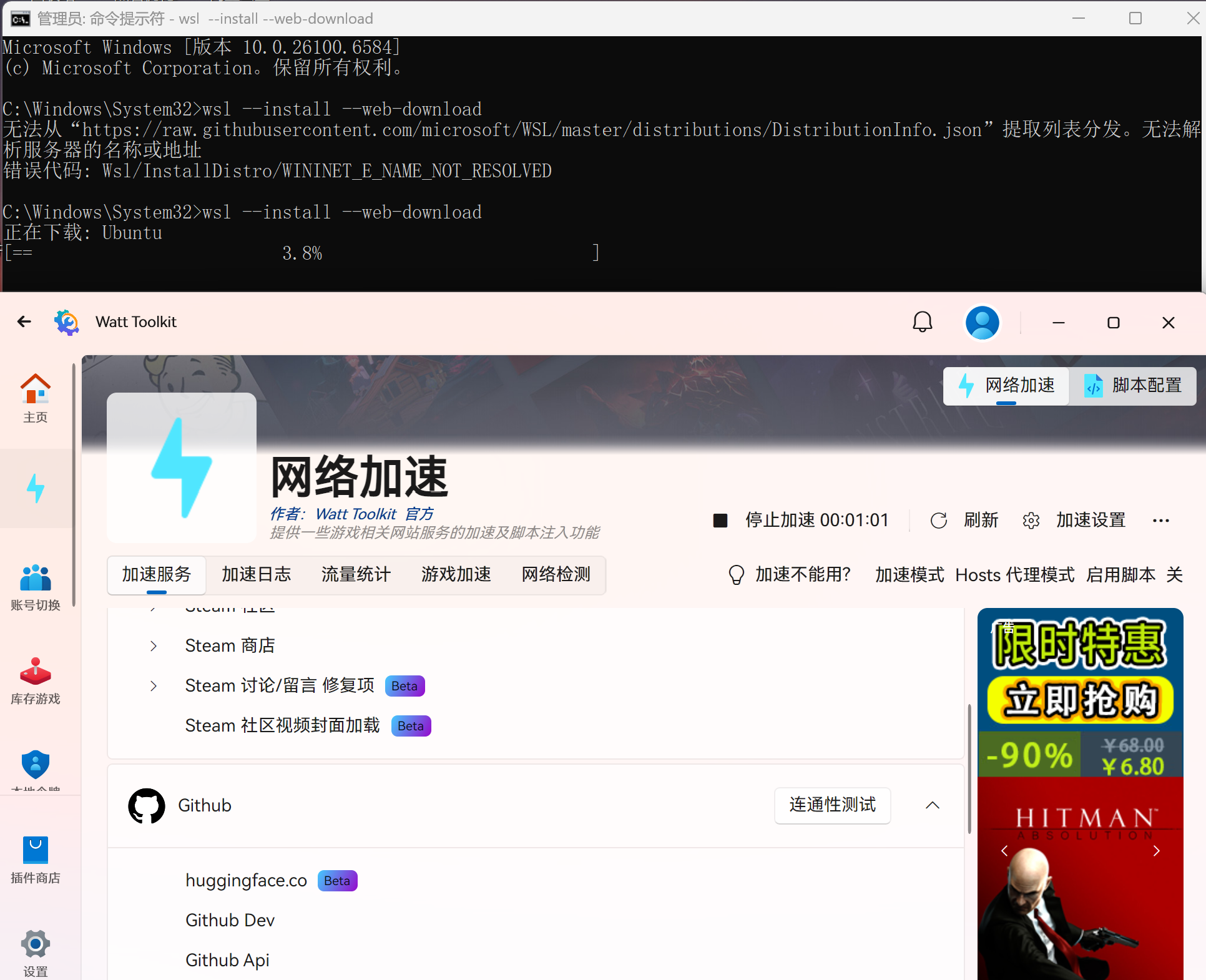The image size is (1206, 980).
Task: Select the lightning network acceleration sidebar icon
Action: click(35, 488)
